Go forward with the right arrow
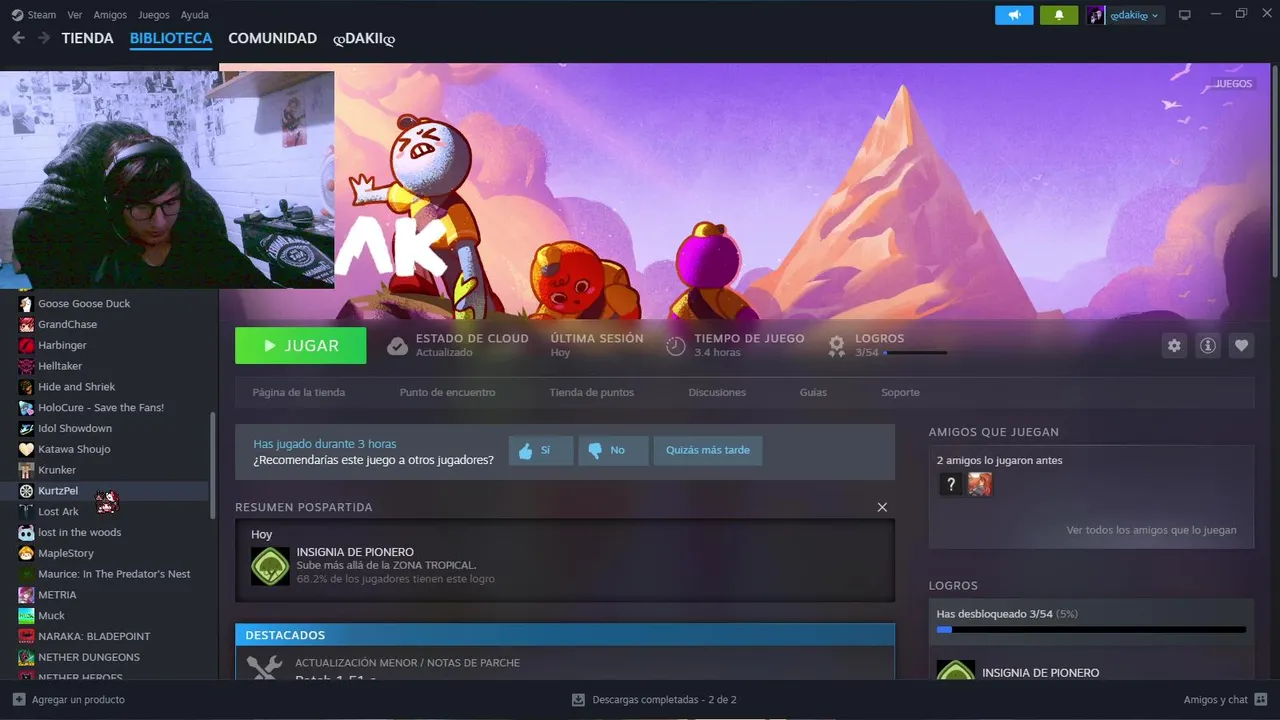 tap(43, 38)
